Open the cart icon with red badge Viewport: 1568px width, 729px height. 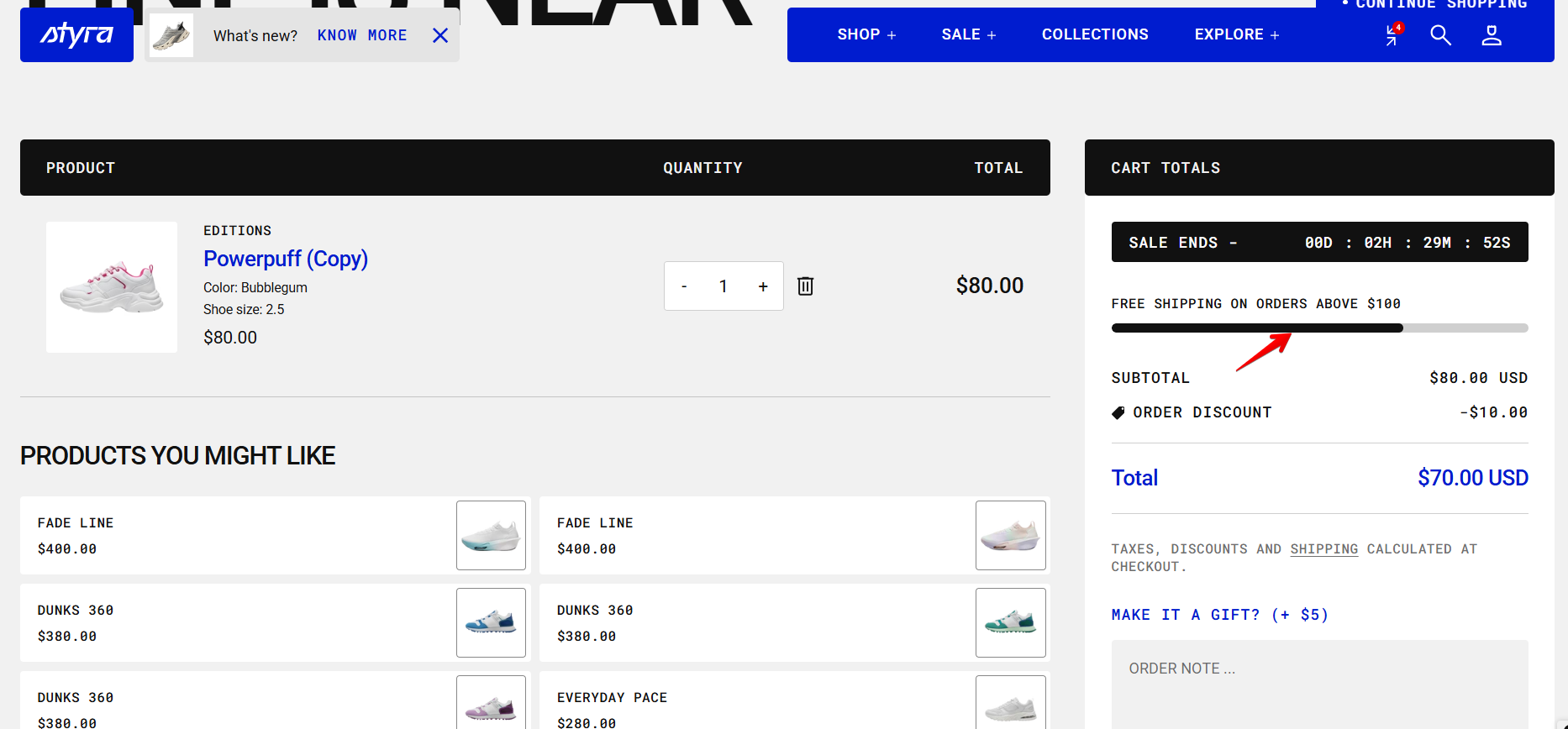tap(1392, 34)
